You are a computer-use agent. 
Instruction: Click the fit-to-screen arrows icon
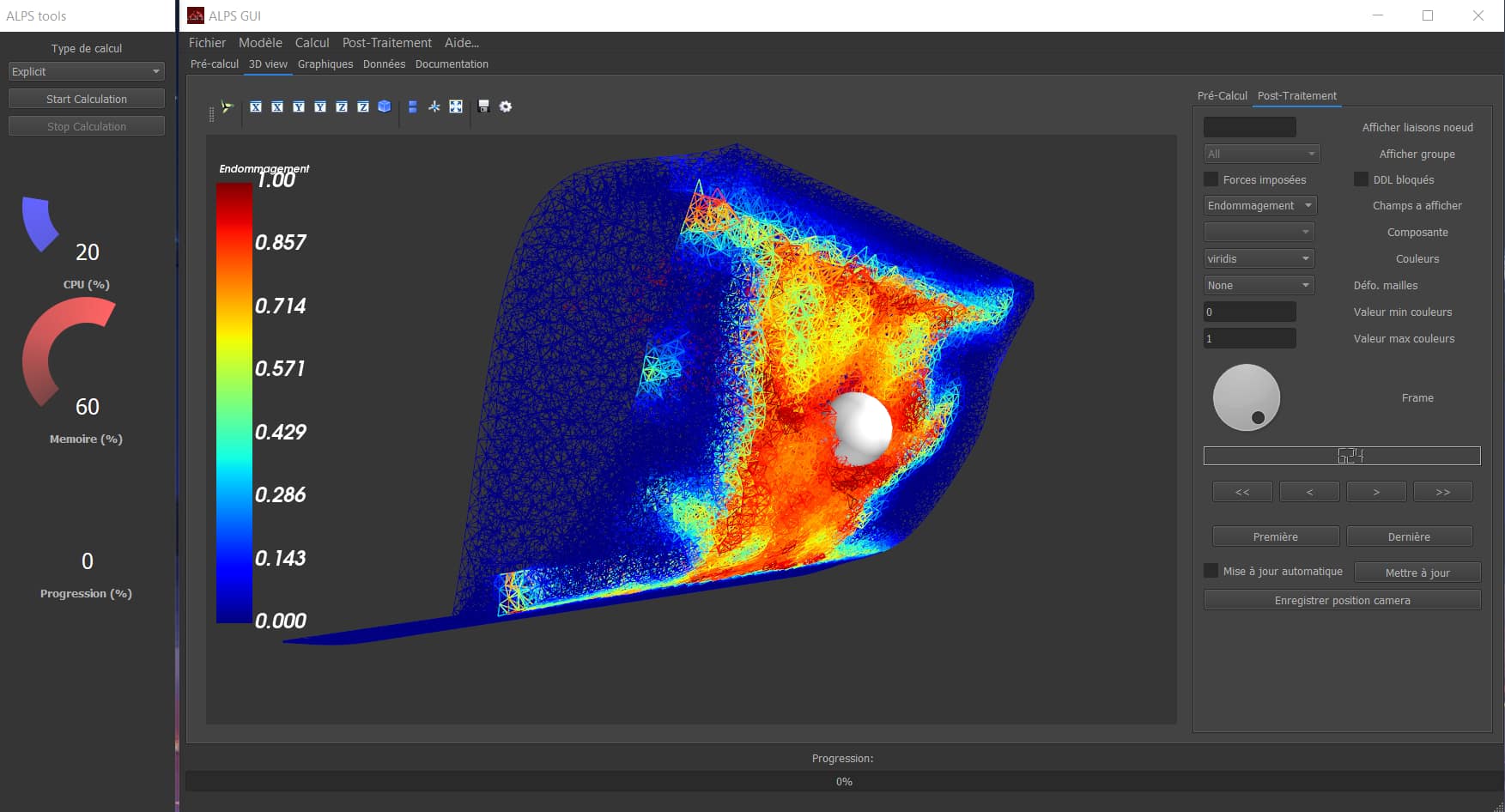(x=456, y=106)
